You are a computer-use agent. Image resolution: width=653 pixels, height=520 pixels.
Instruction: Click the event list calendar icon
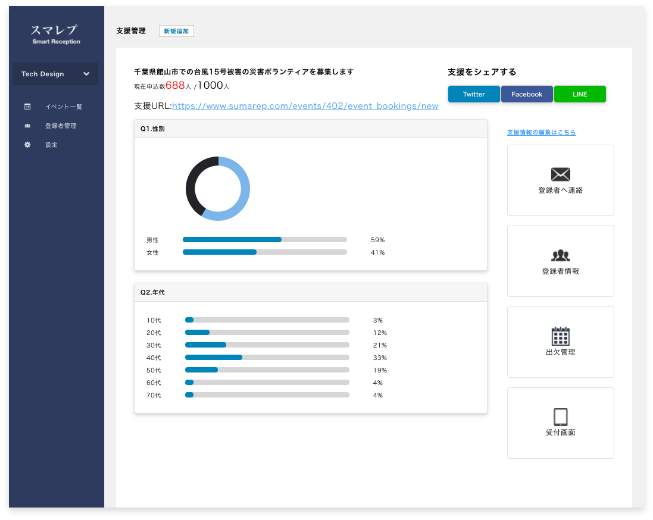pyautogui.click(x=27, y=107)
